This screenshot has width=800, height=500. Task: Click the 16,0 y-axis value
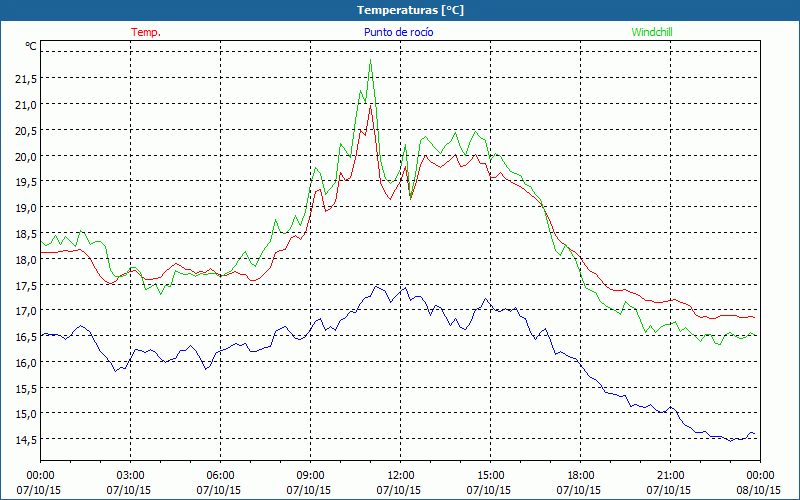click(26, 362)
